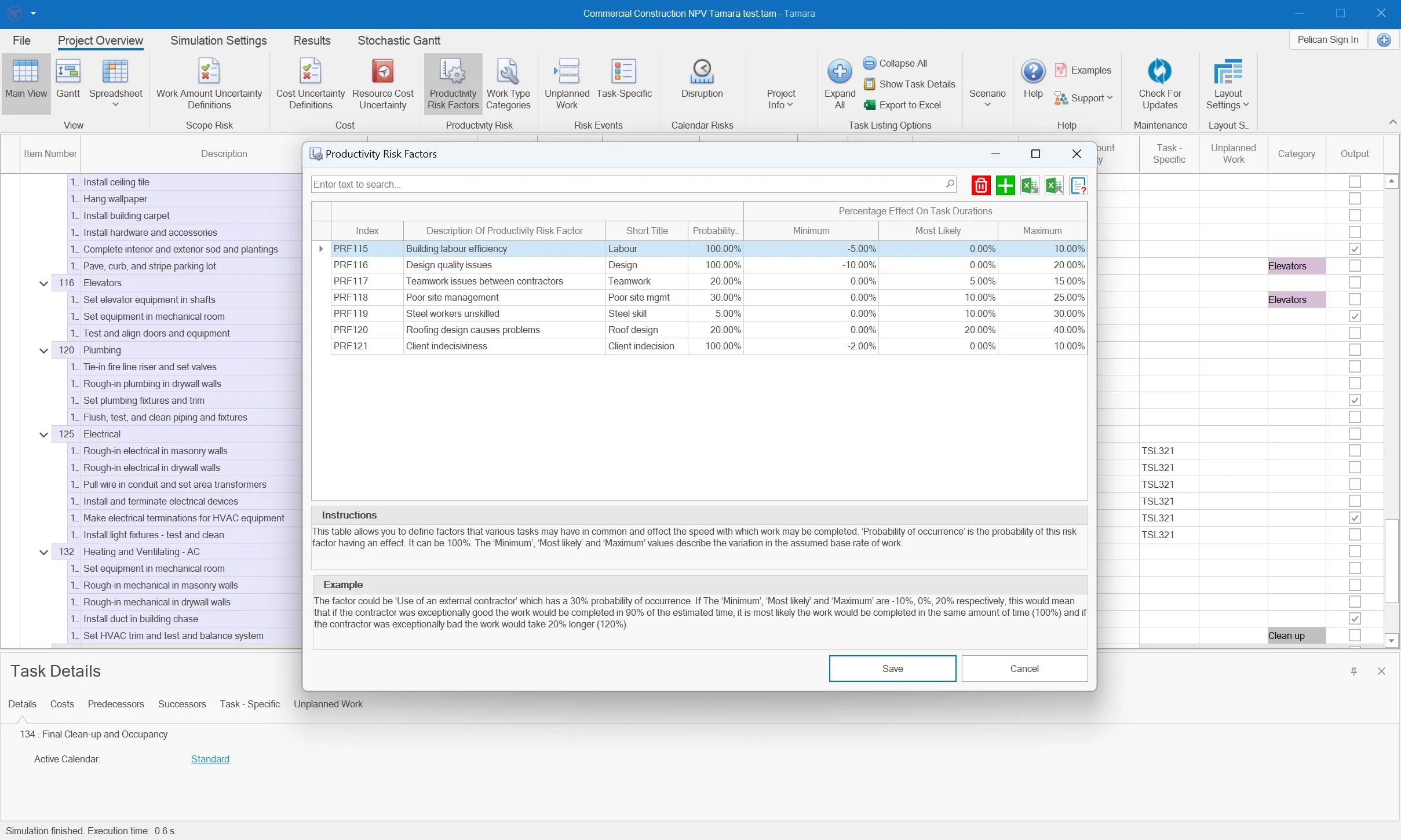Click the dialog help document icon
Image resolution: width=1401 pixels, height=840 pixels.
pos(1078,185)
